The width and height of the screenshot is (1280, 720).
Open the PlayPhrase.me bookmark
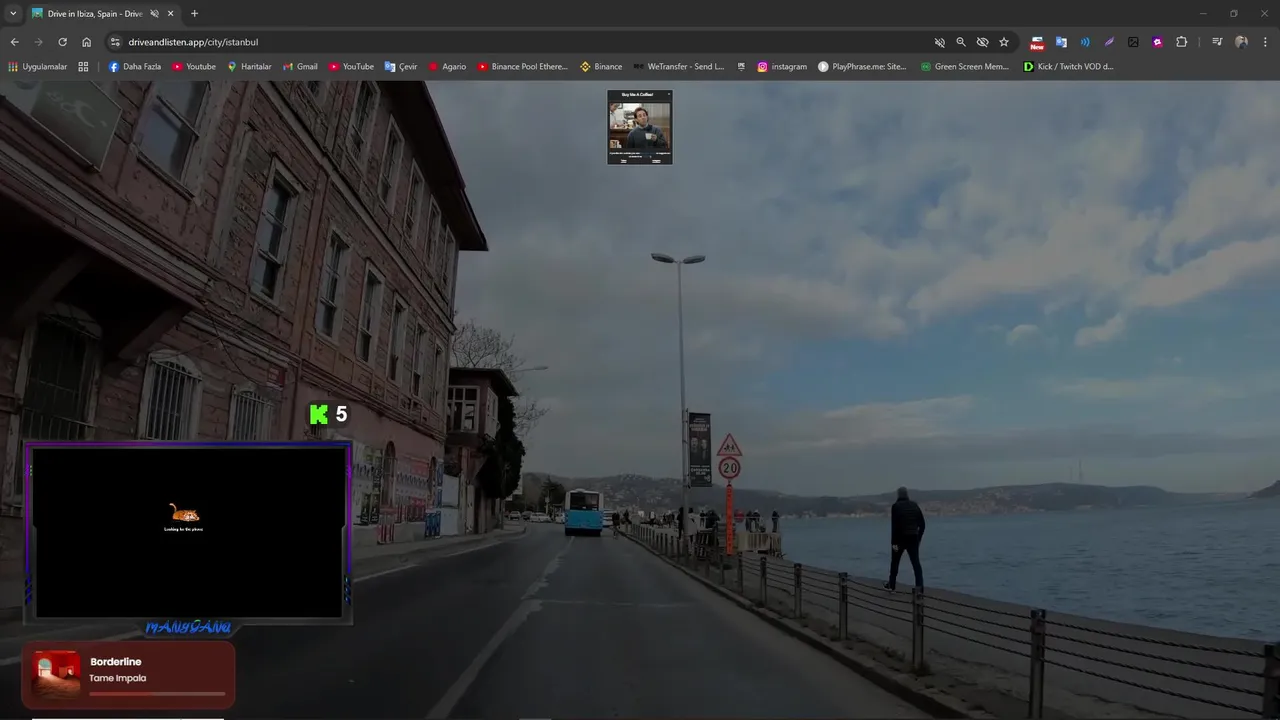click(862, 67)
